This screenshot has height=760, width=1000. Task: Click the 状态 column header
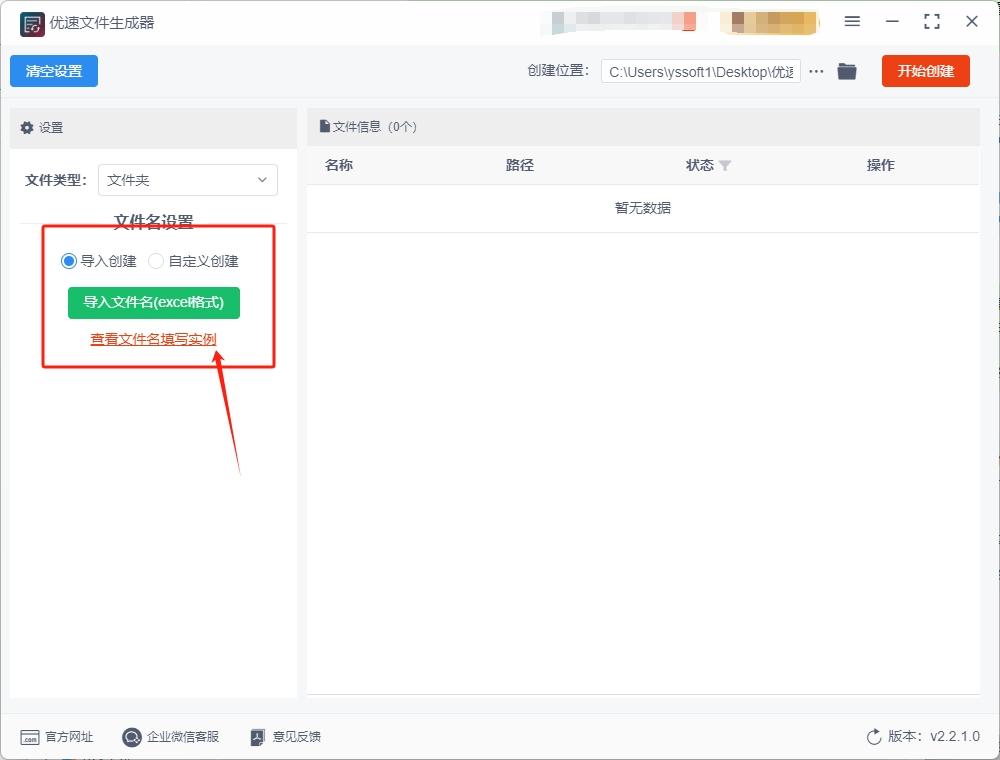pos(700,165)
